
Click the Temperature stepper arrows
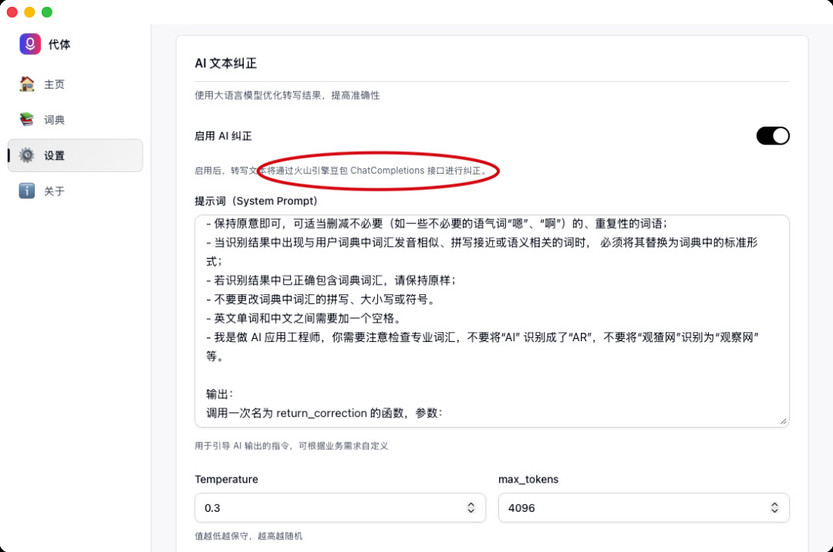471,508
